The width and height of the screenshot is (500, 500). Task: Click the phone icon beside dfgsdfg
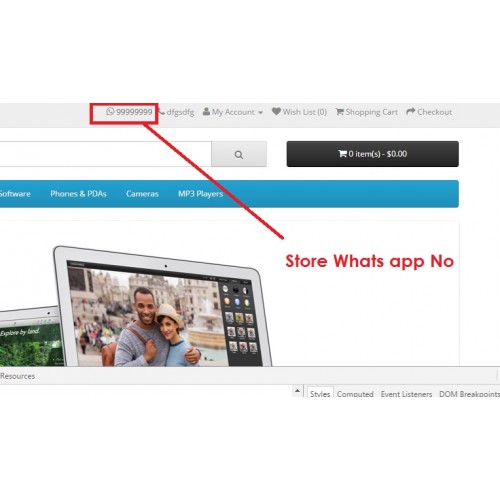[x=162, y=112]
